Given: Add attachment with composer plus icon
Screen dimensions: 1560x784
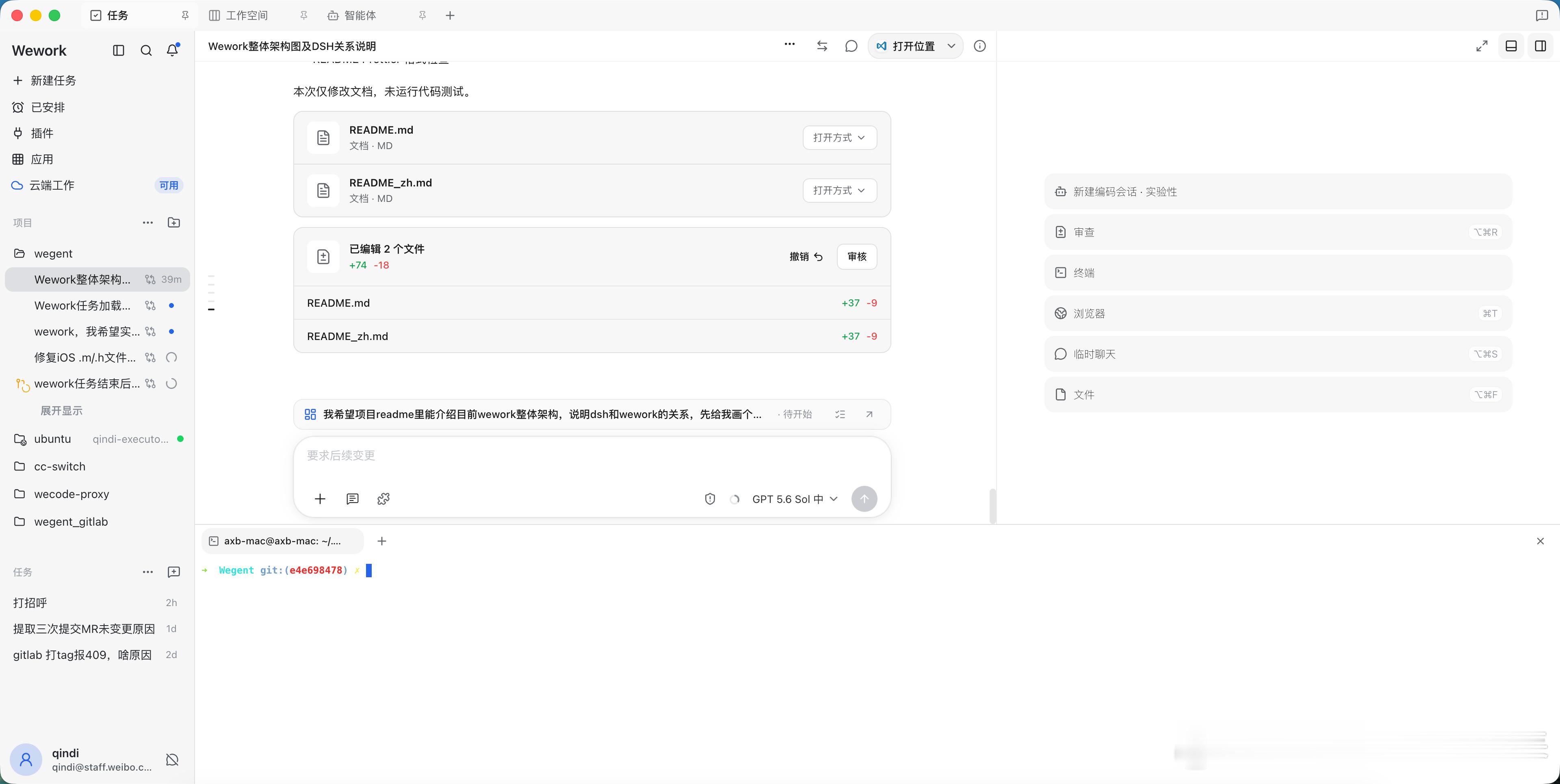Looking at the screenshot, I should (x=320, y=499).
